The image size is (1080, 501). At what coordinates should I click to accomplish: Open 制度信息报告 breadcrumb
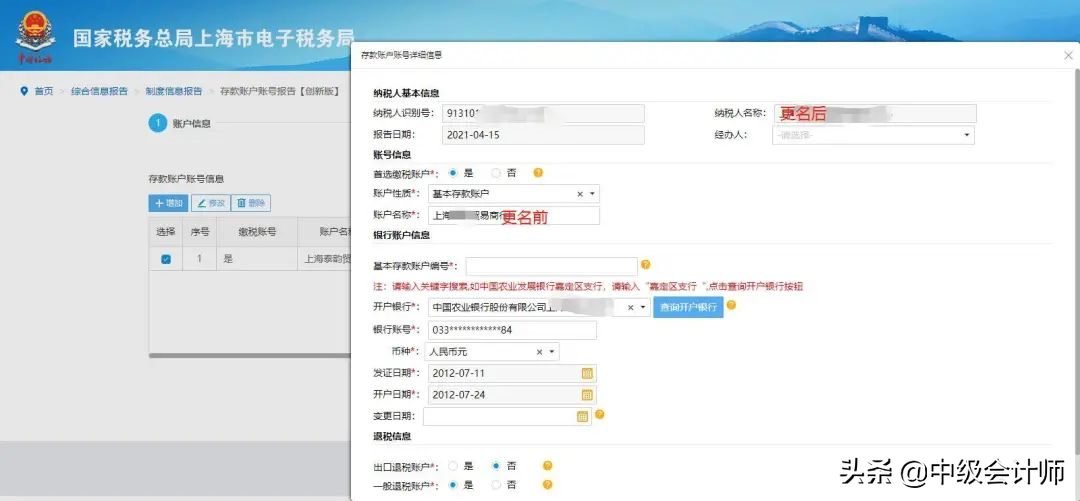click(x=174, y=91)
